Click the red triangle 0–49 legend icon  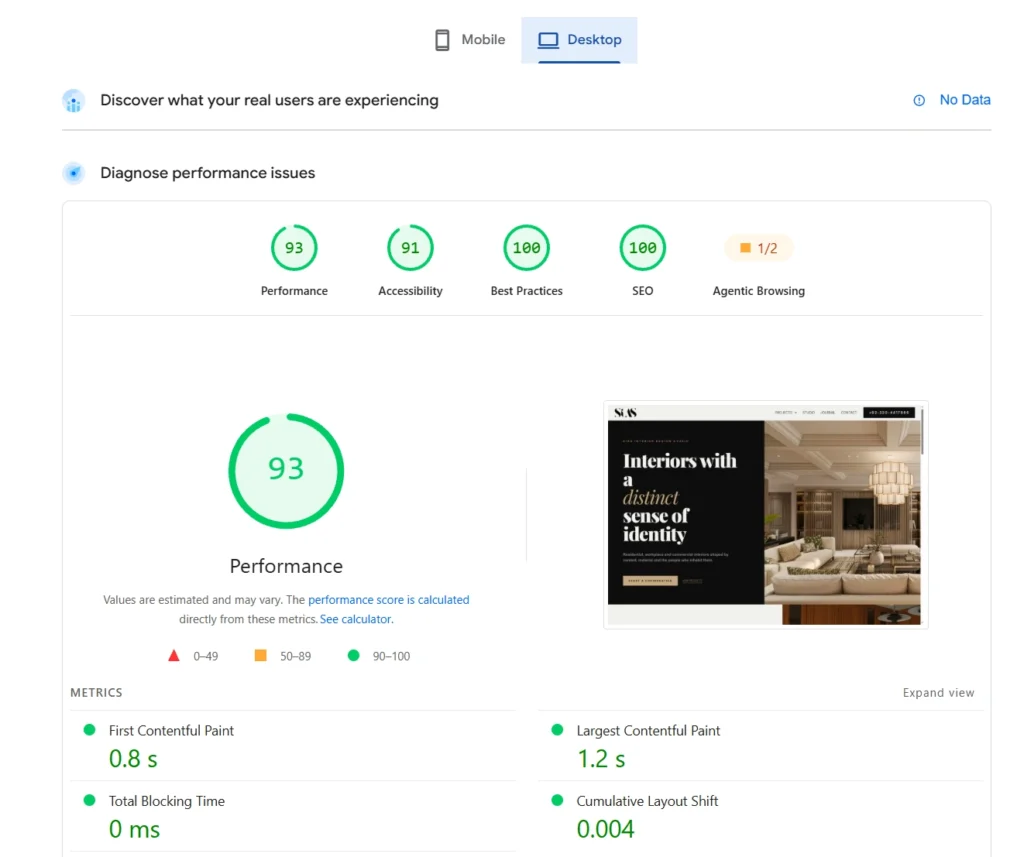(x=174, y=655)
